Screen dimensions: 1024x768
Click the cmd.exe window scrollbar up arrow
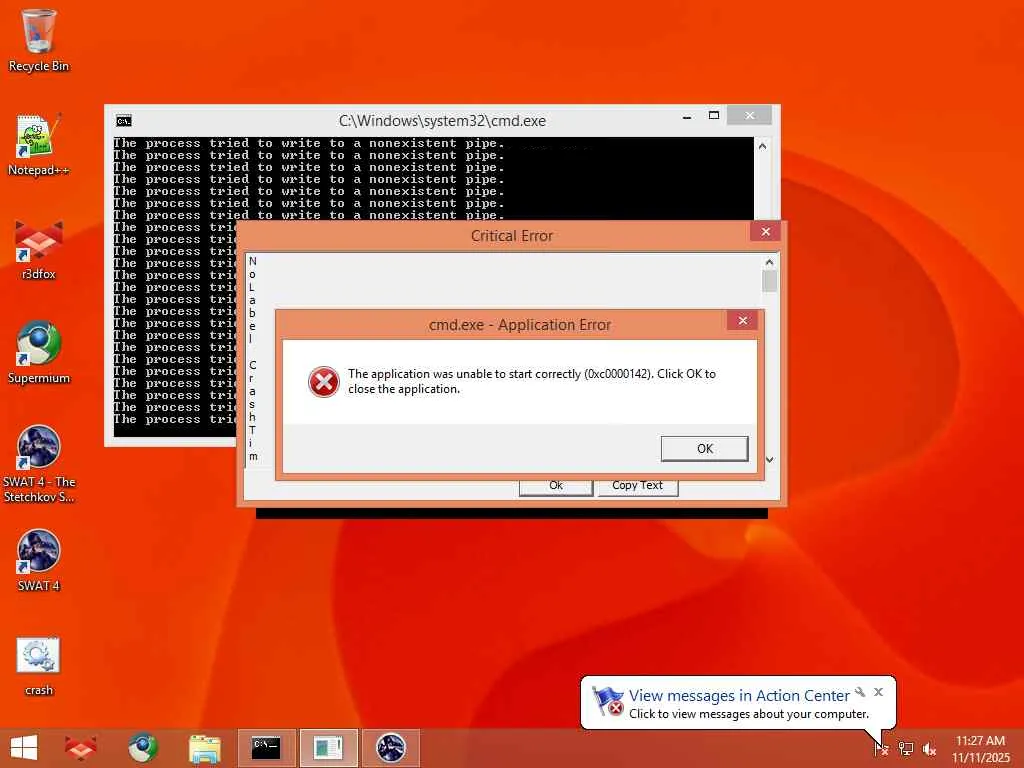click(x=762, y=146)
